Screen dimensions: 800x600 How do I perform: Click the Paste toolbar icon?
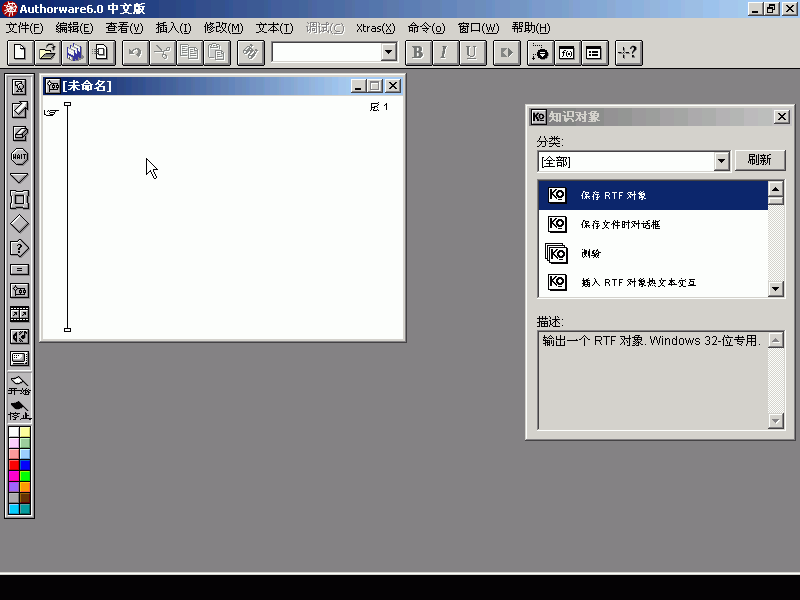point(216,53)
